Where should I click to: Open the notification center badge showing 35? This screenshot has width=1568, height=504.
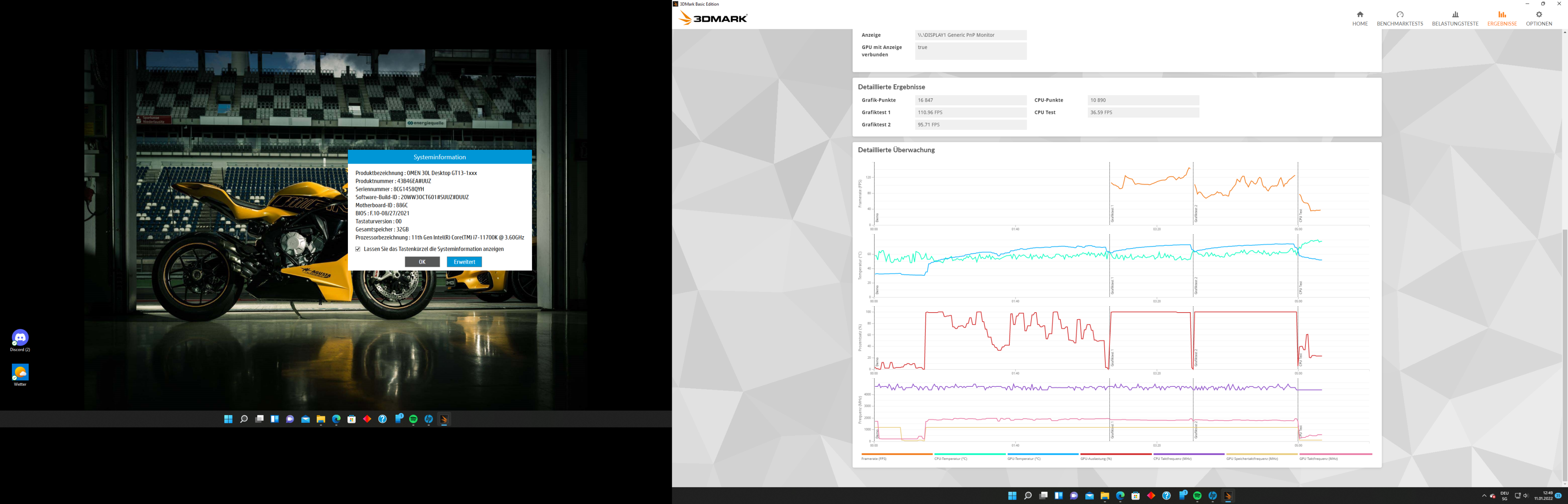click(1558, 495)
